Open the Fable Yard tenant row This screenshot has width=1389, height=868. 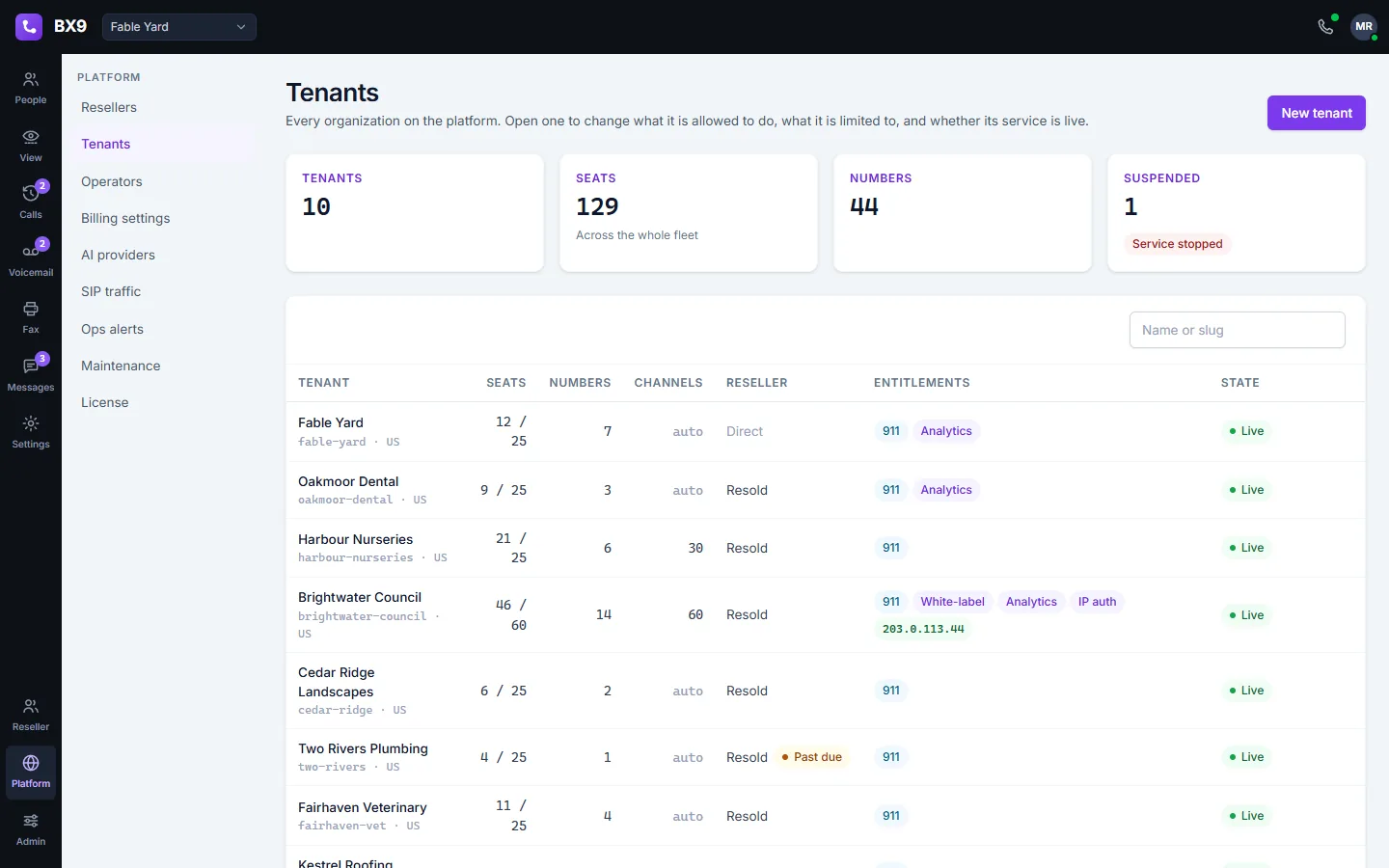(x=826, y=431)
